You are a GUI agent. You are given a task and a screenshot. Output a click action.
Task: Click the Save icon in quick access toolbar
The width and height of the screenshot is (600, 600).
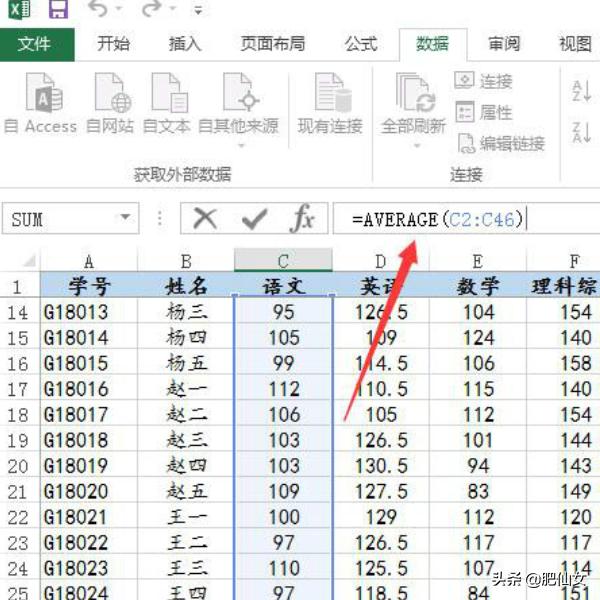tap(58, 8)
